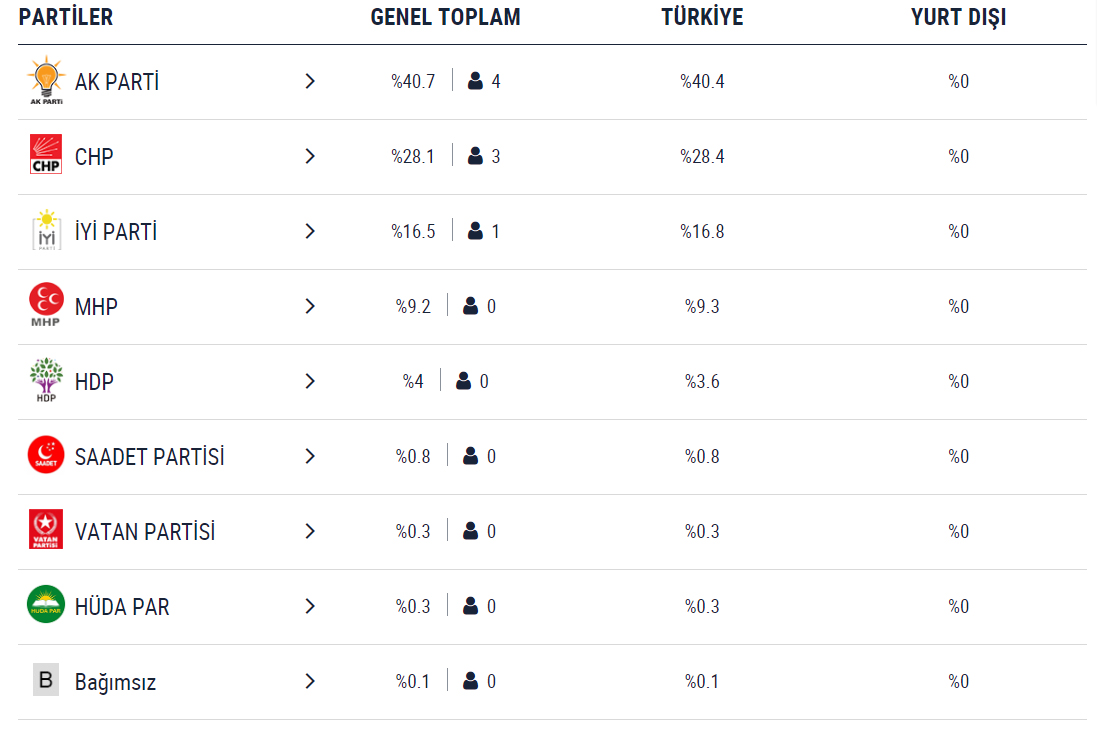Screen dimensions: 1097x738
Task: Click the Vatan Partisi star logo
Action: point(46,529)
